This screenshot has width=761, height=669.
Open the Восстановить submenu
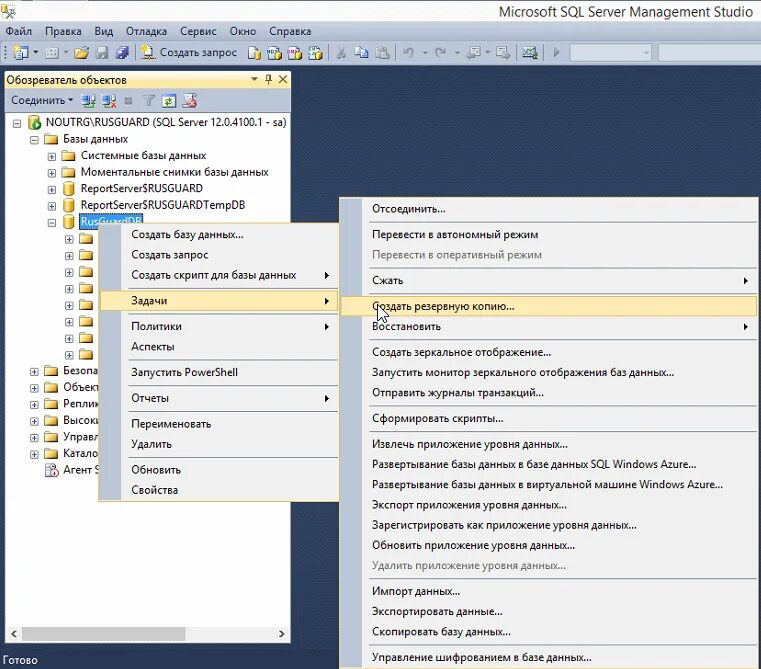(548, 327)
